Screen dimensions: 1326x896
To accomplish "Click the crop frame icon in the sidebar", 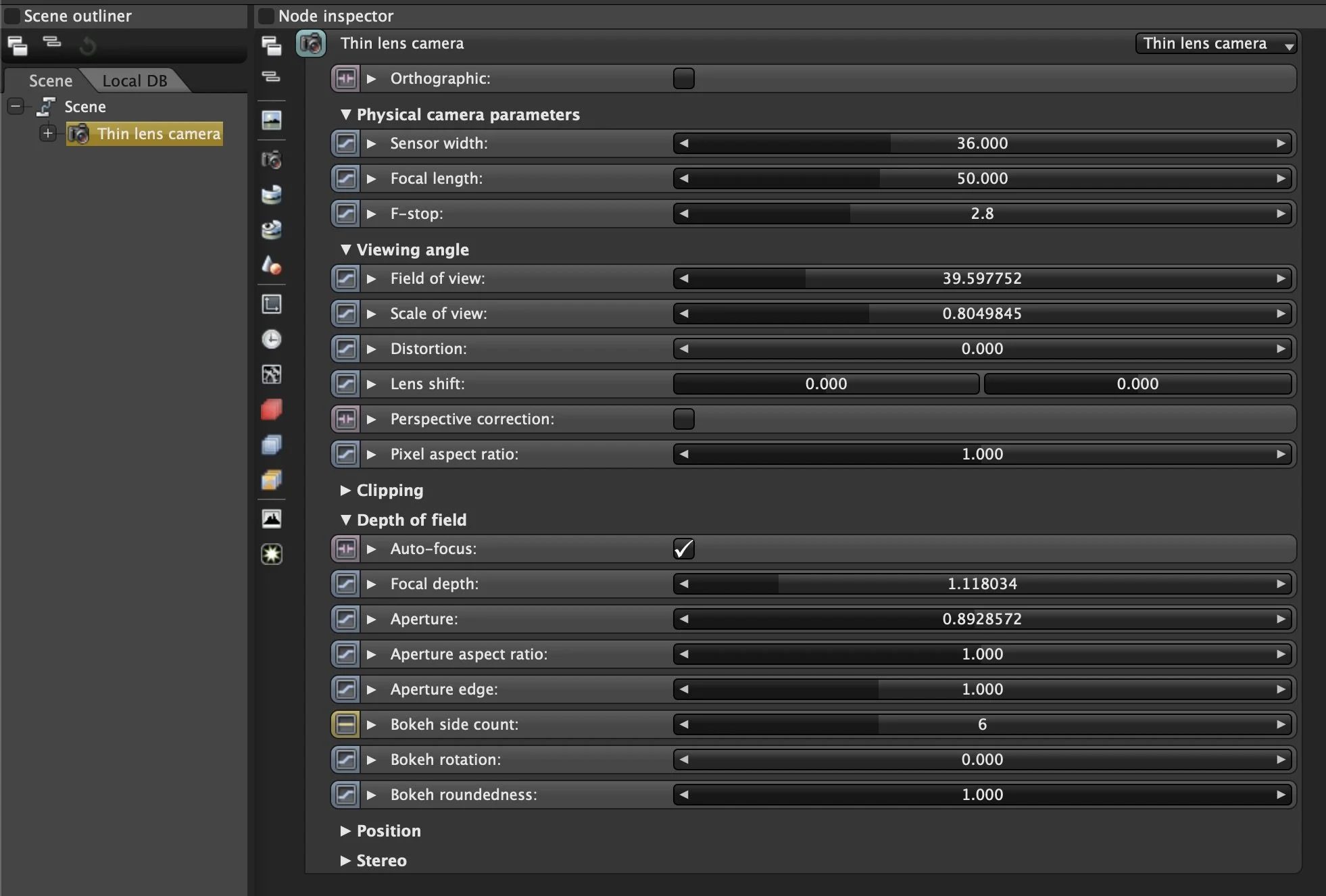I will [x=271, y=304].
